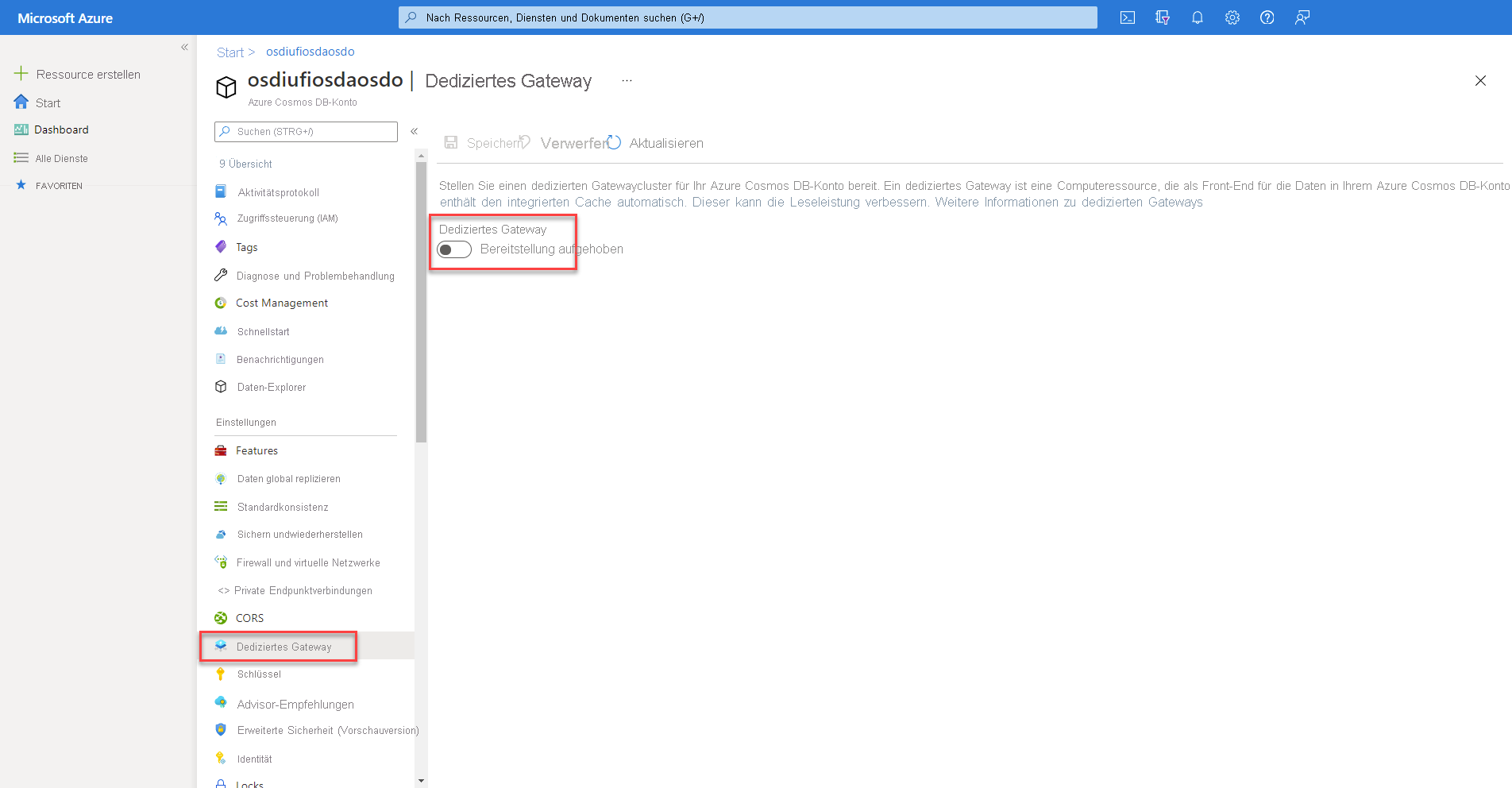This screenshot has width=1512, height=788.
Task: Click the Daten-Explorer cube icon
Action: click(221, 387)
